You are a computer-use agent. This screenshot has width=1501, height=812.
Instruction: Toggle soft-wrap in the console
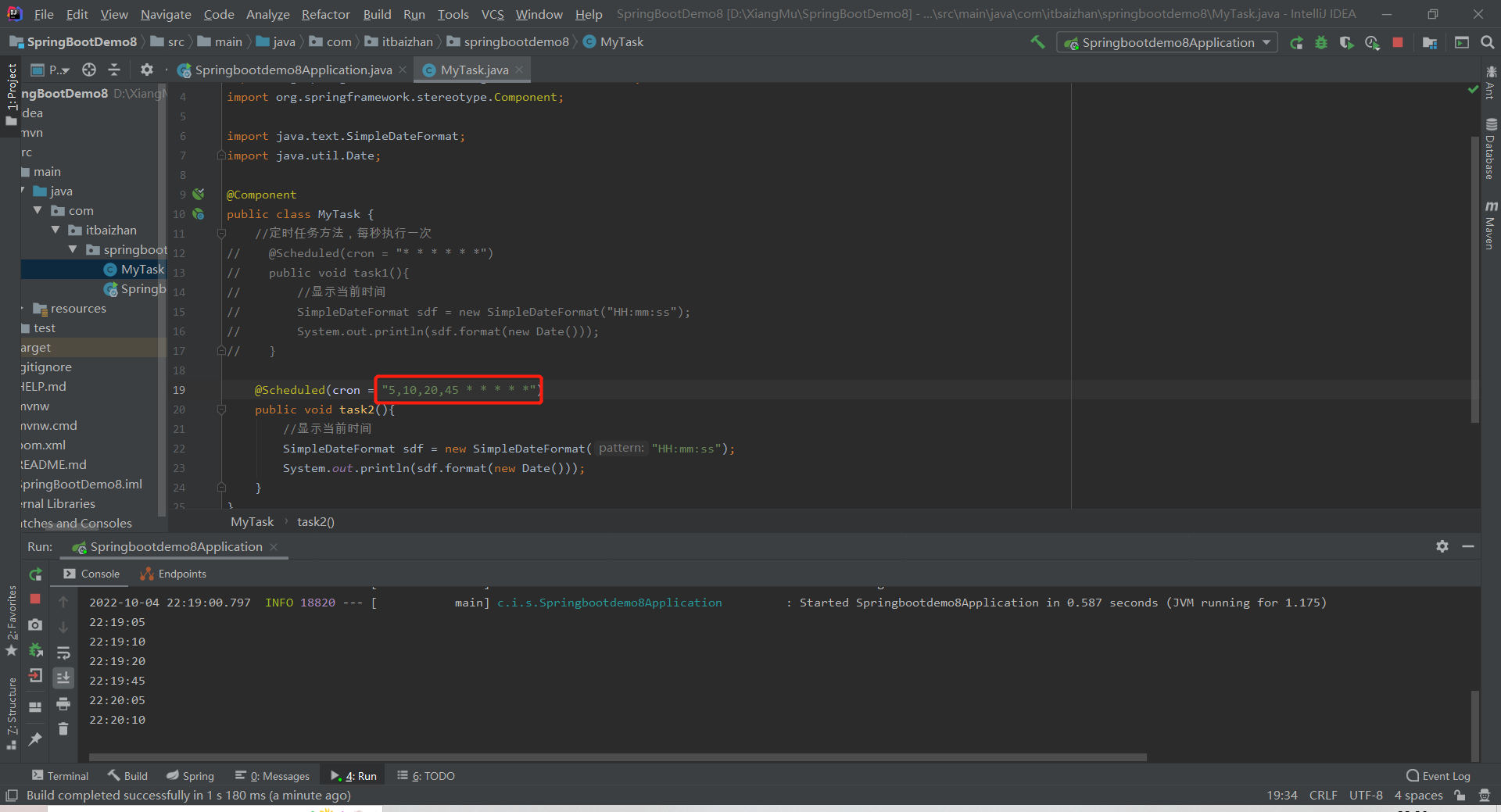(x=63, y=653)
